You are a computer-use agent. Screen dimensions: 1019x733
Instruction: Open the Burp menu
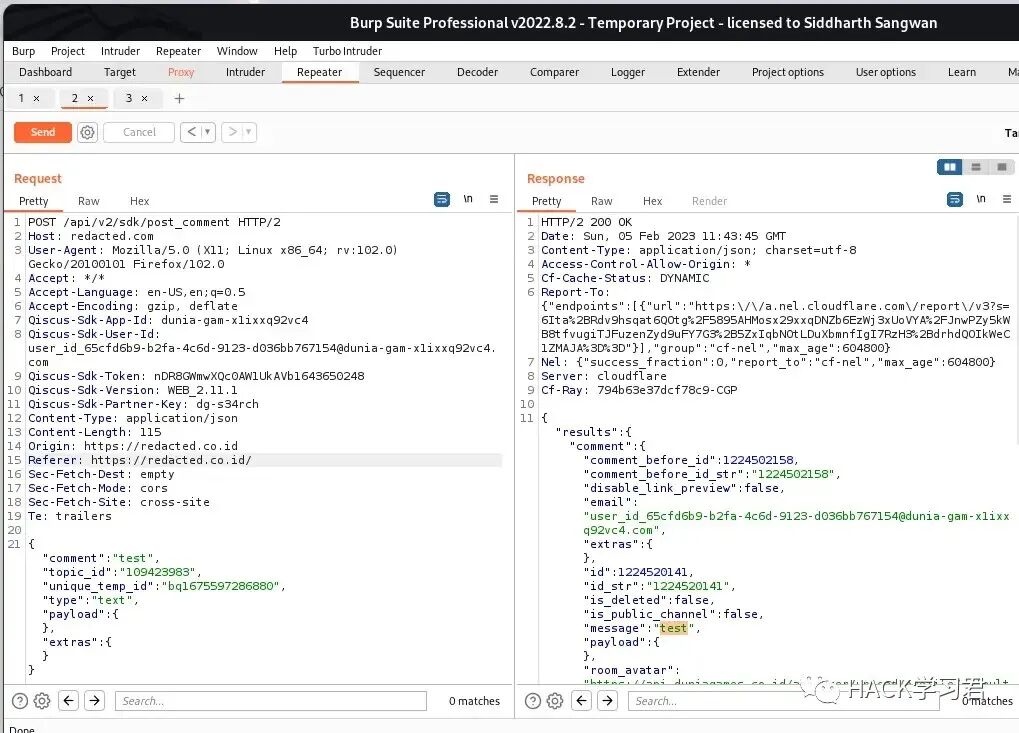[23, 51]
